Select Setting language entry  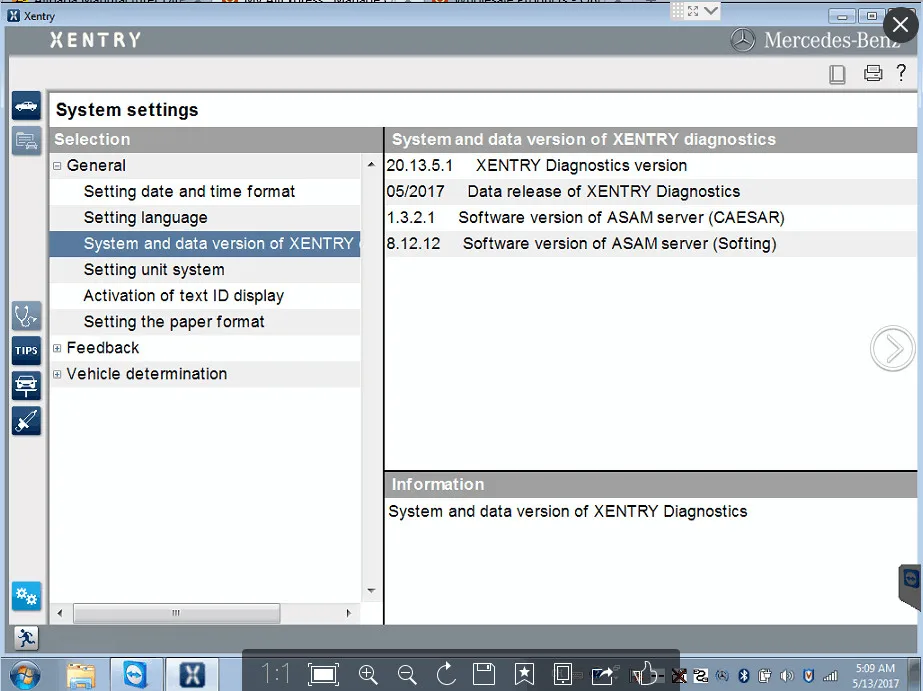205,218
